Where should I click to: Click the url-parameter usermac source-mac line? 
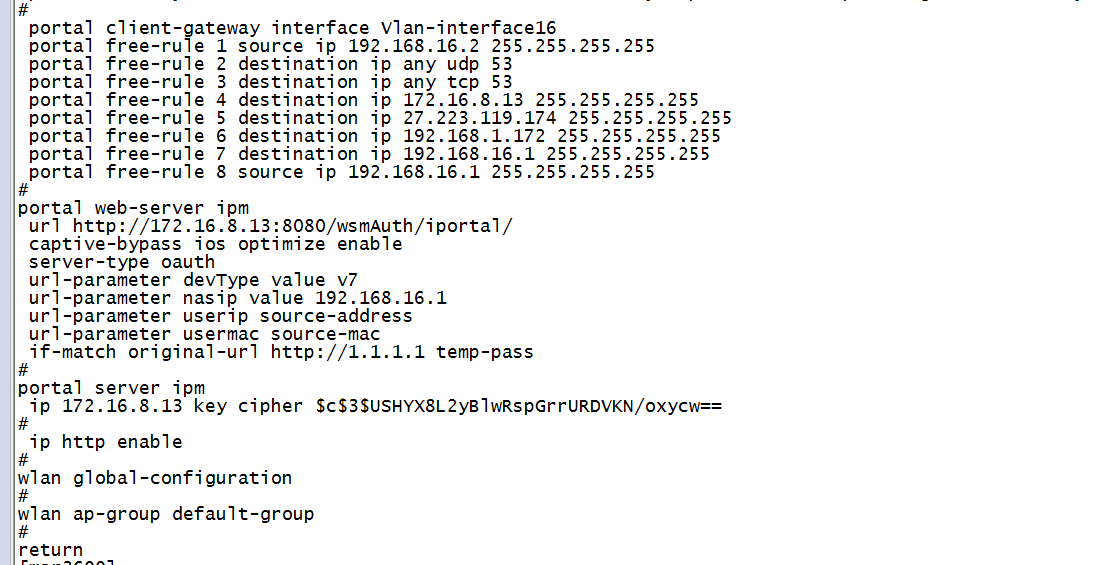[x=204, y=334]
